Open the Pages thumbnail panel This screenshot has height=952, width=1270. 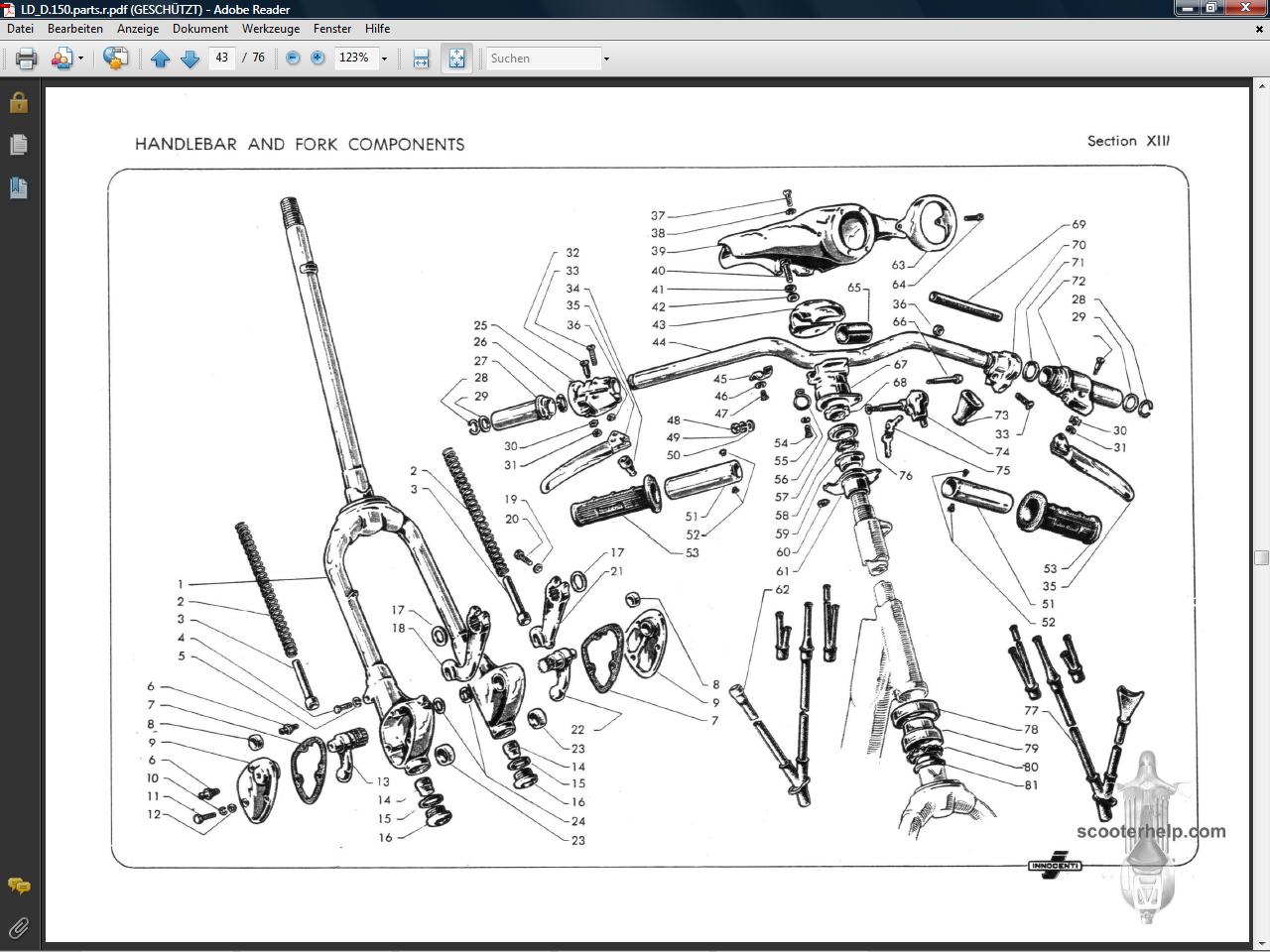[x=18, y=145]
